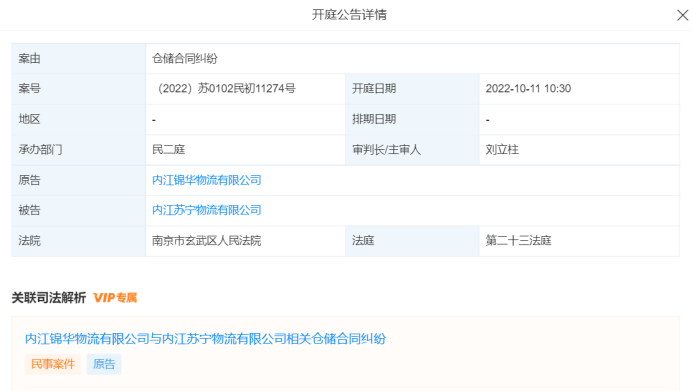Open defendant 内江苏宁物流有限公司 link

coord(206,210)
